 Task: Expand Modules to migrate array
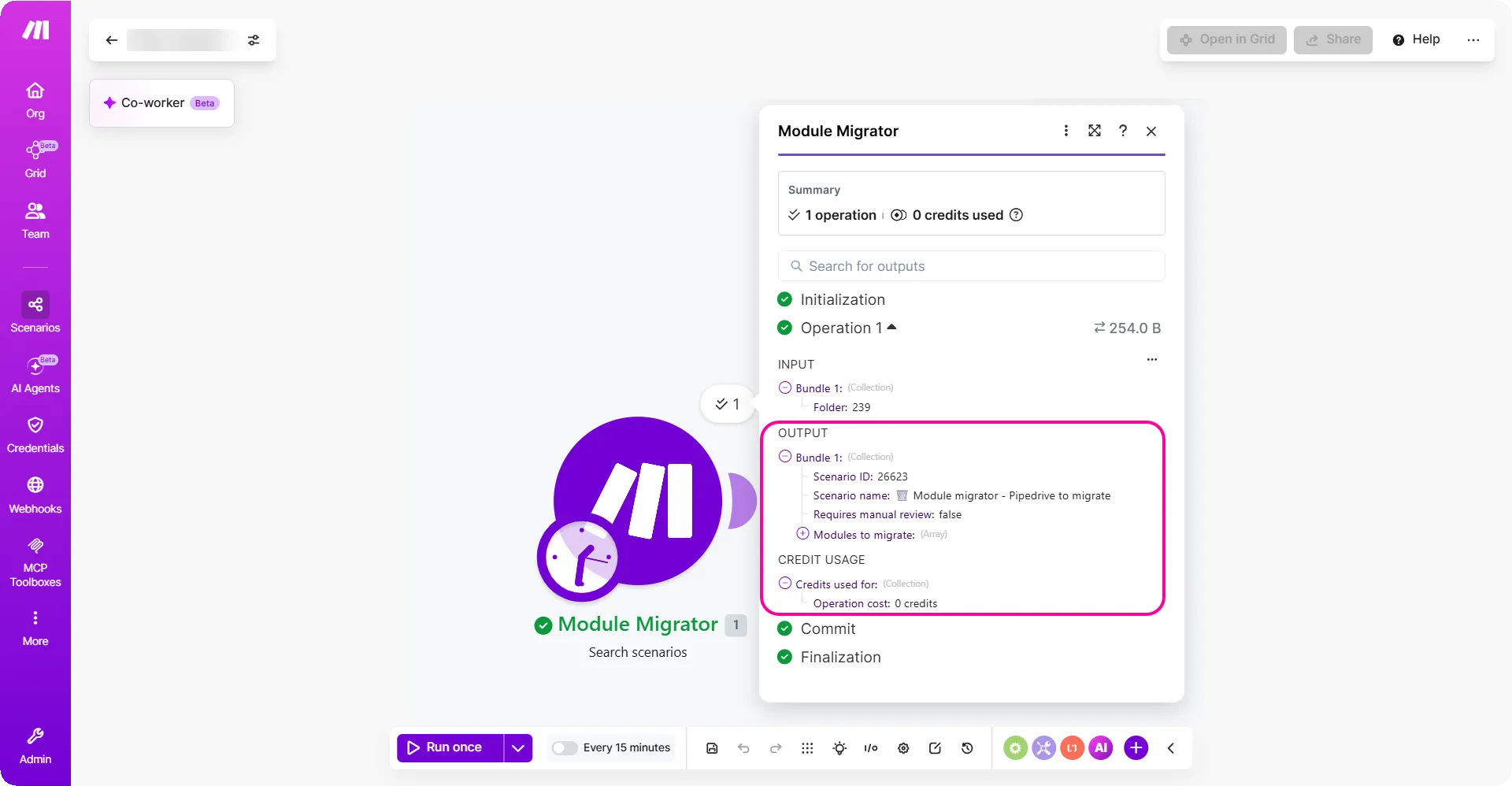coord(802,534)
